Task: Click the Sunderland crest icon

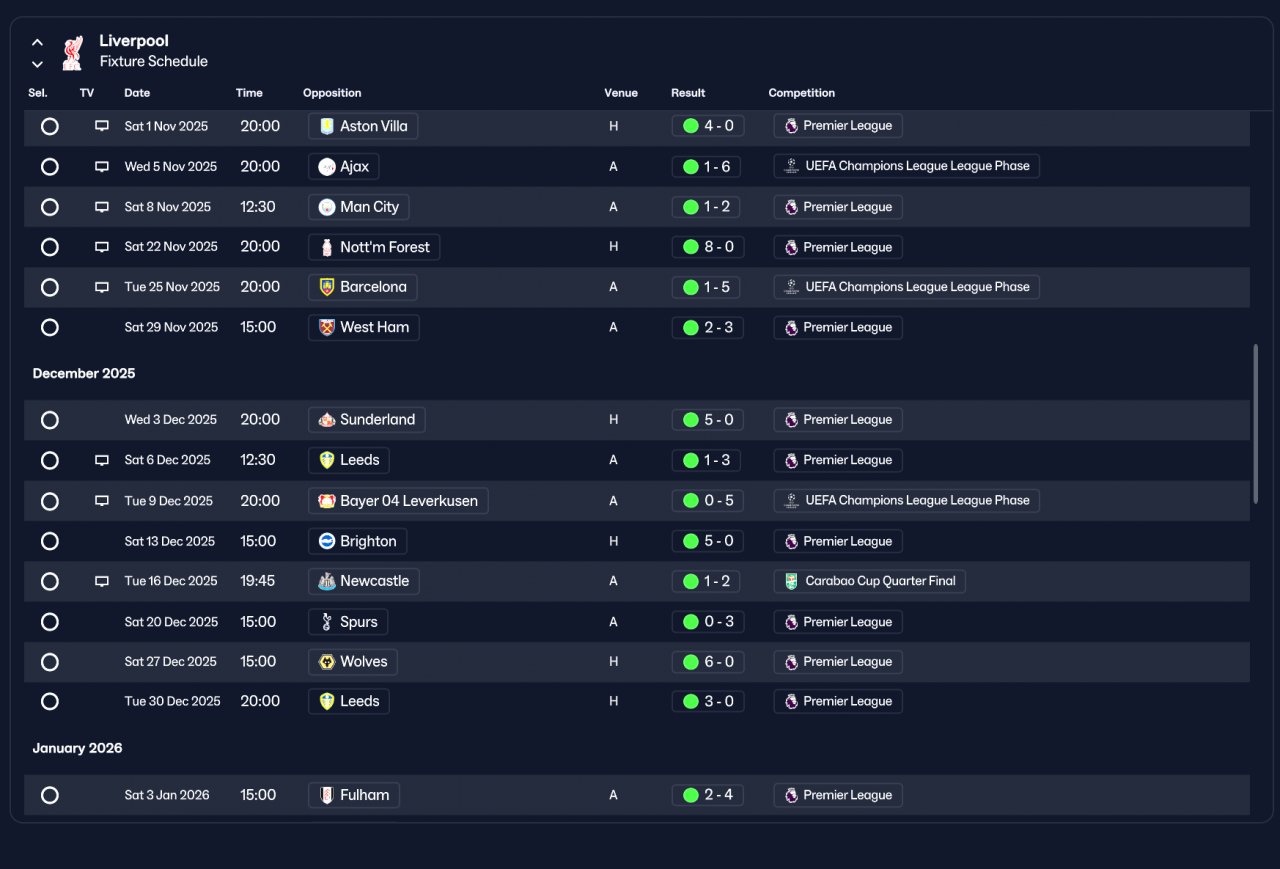Action: (326, 420)
